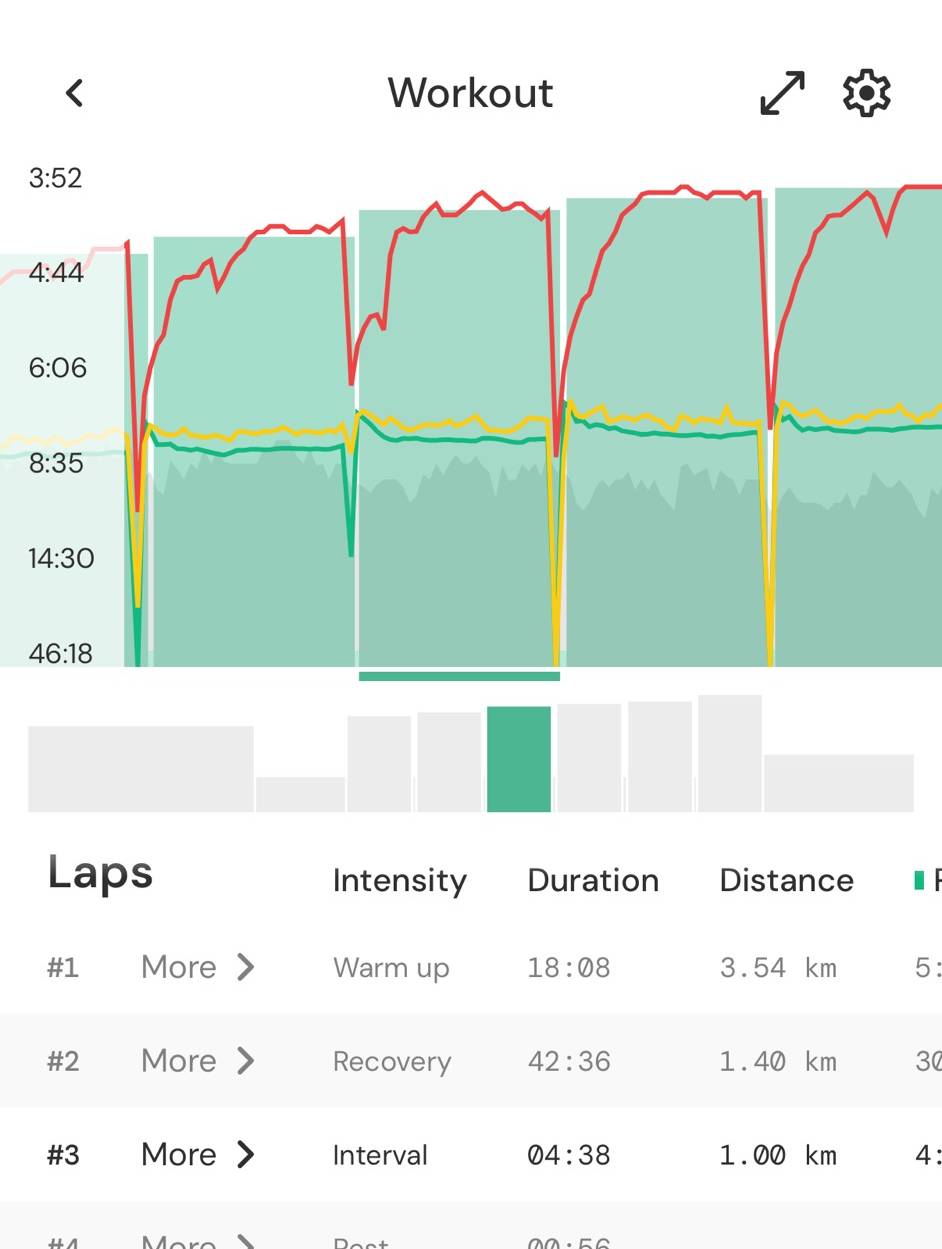Click the 3:52 pace axis label
This screenshot has height=1249, width=942.
(x=55, y=179)
